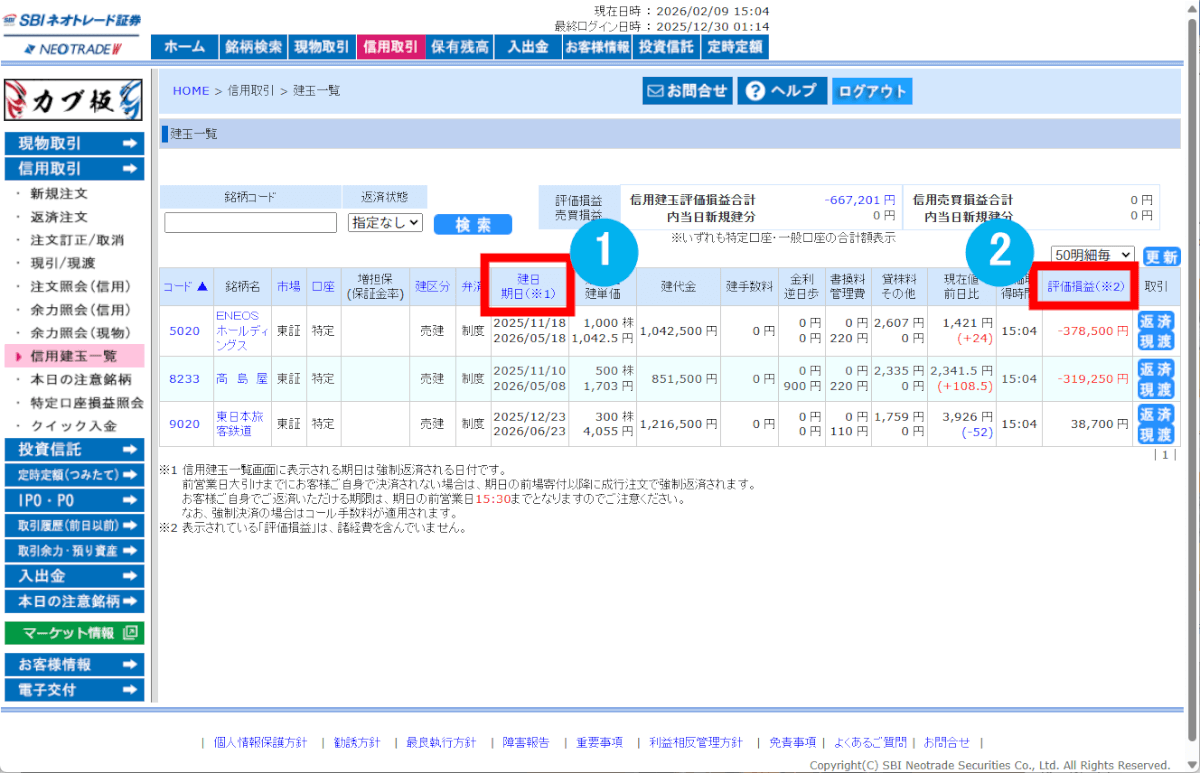
Task: Click the SBI Neotrade logo
Action: [x=73, y=33]
